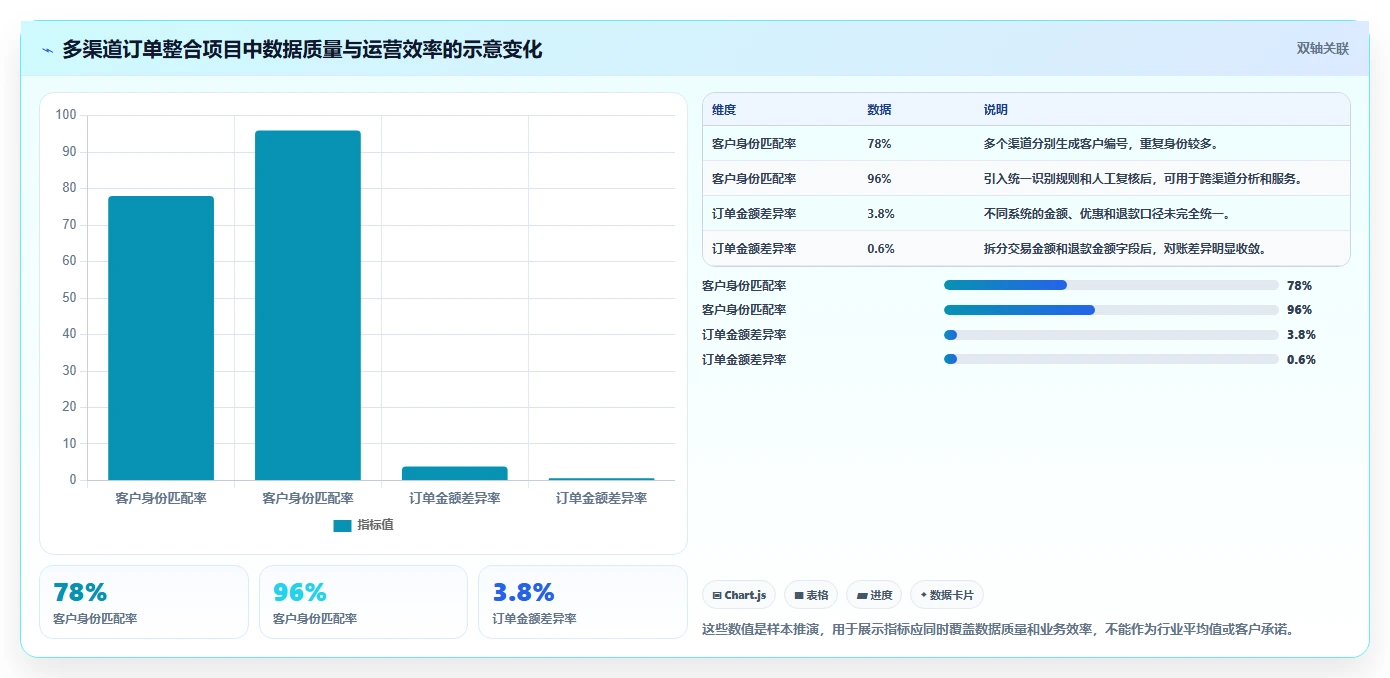Click the 3.8% cell in the table
This screenshot has width=1390, height=678.
pos(881,214)
